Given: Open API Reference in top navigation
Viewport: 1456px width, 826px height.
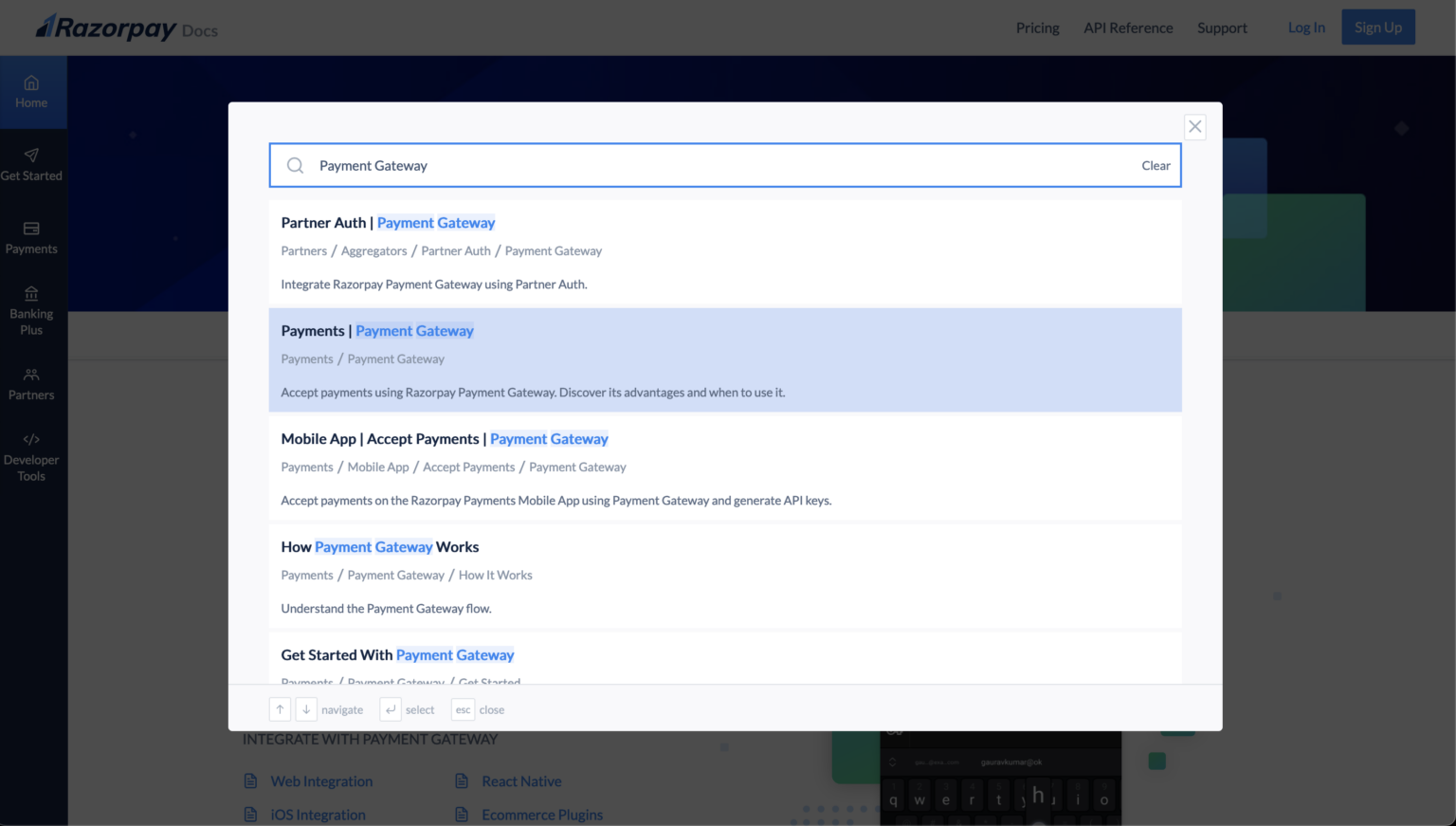Looking at the screenshot, I should click(1128, 28).
